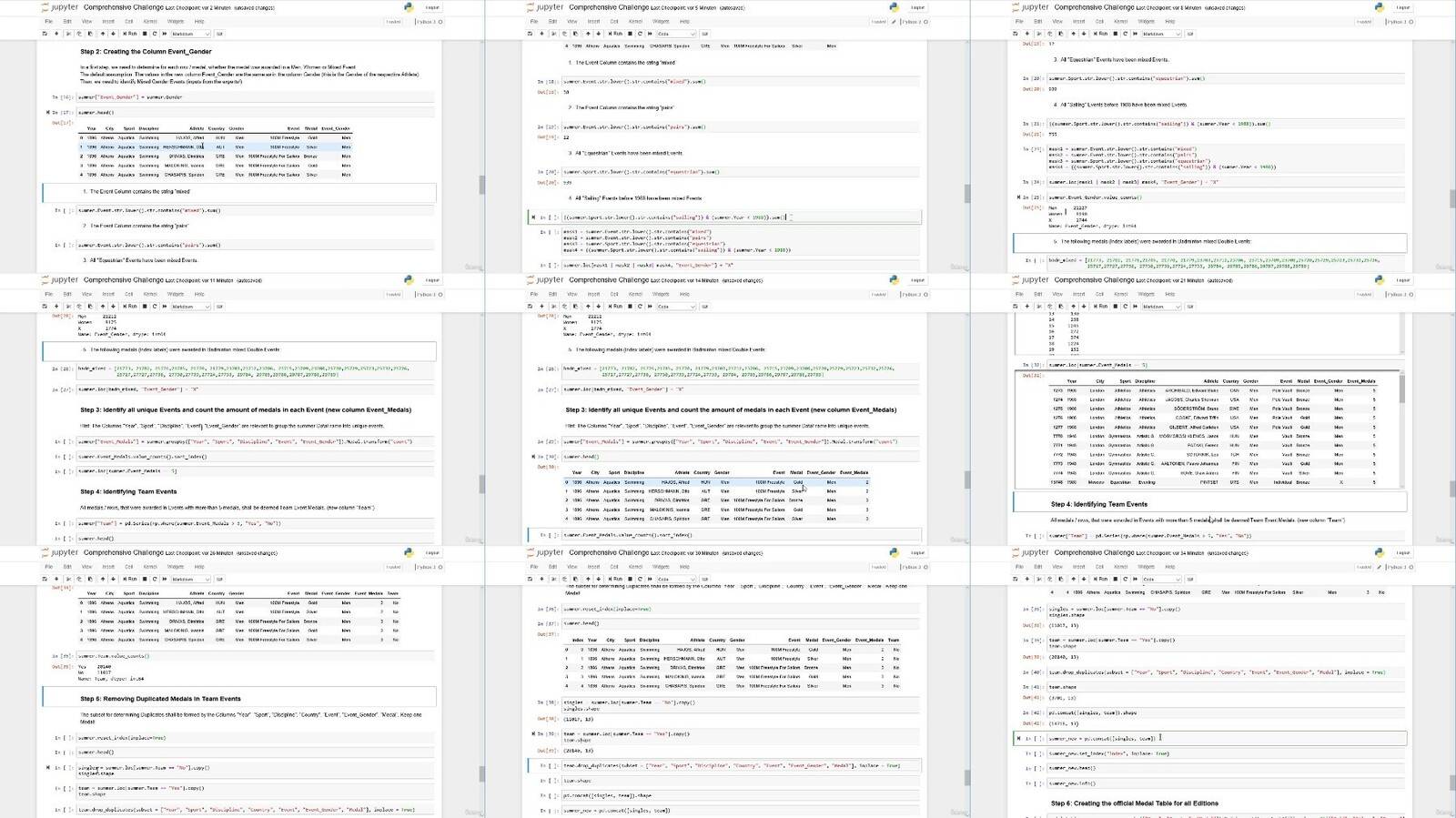This screenshot has height=818, width=1456.
Task: Add a cell in 'vor 14 Minuten' notebook
Action: click(x=541, y=307)
